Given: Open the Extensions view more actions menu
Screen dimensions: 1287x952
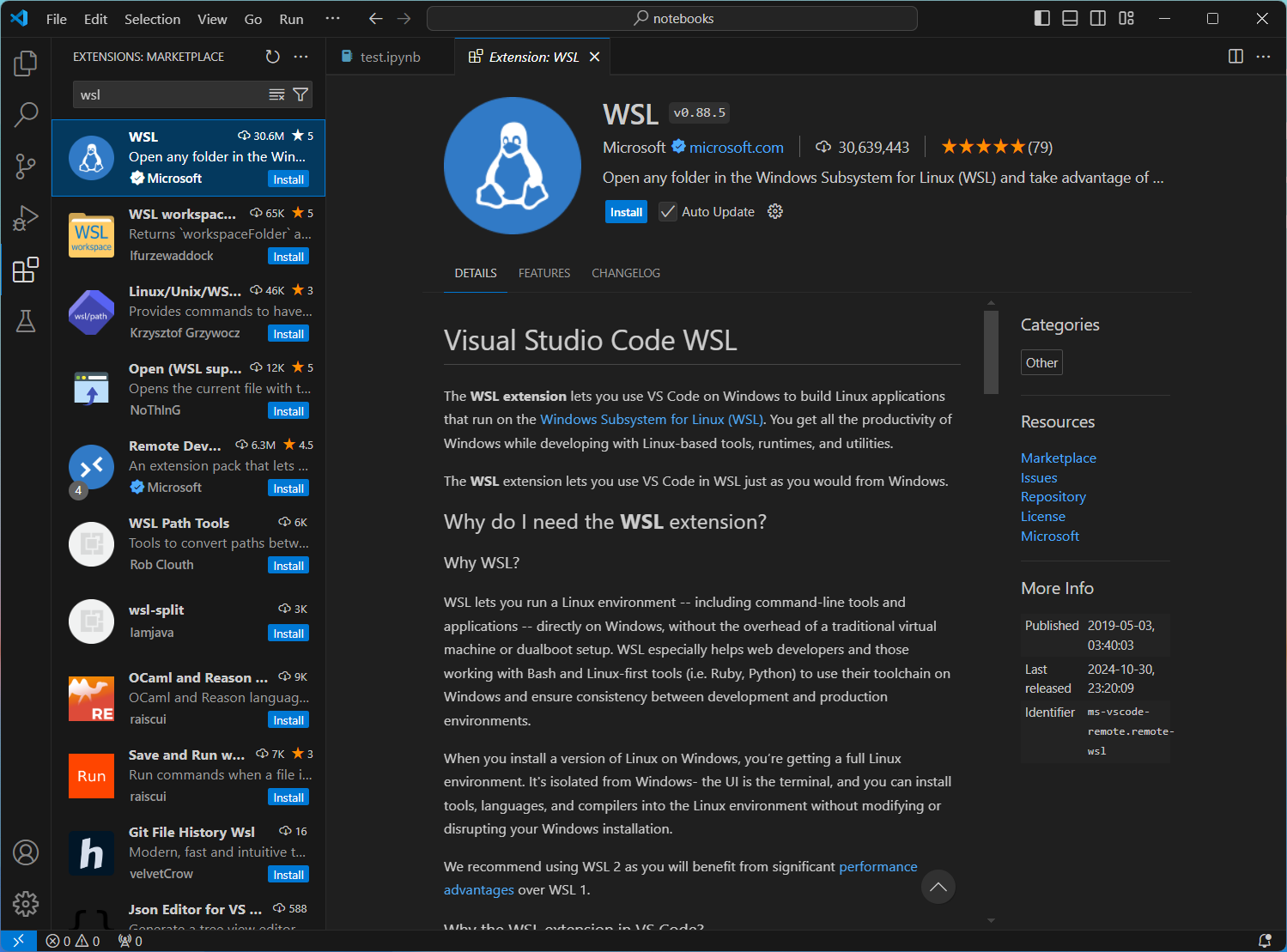Looking at the screenshot, I should pyautogui.click(x=301, y=57).
